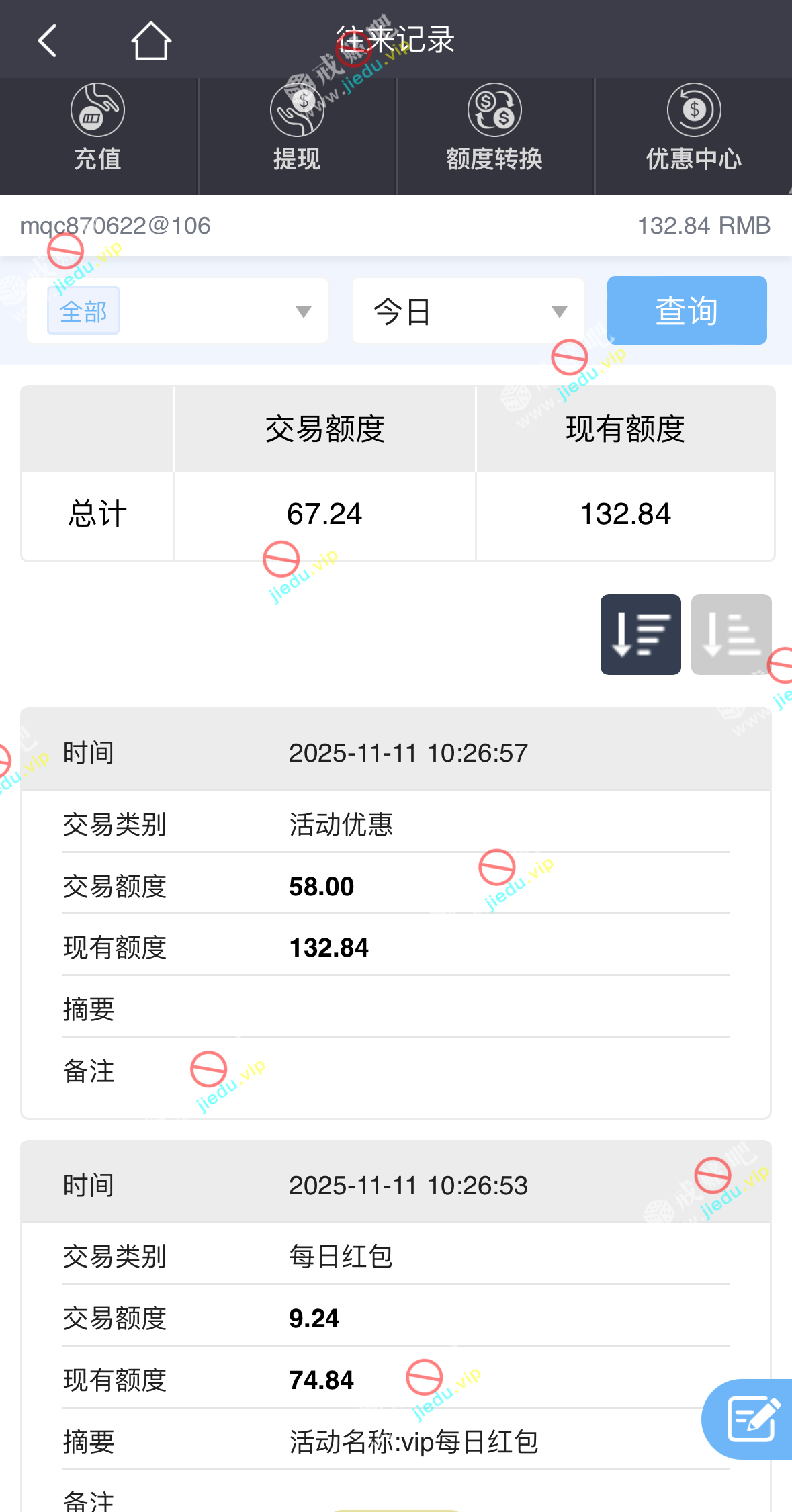
Task: Expand the 今日 date dropdown arrow
Action: 559,312
